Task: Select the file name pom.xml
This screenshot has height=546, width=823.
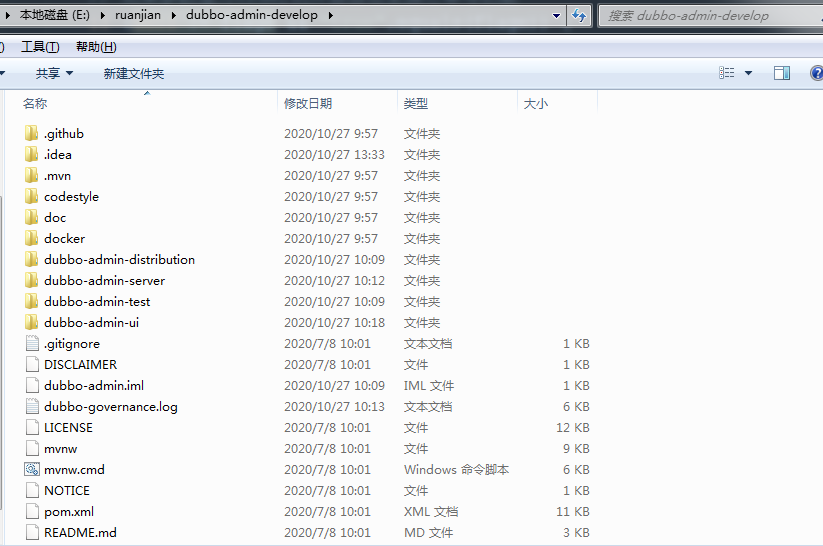Action: coord(69,512)
